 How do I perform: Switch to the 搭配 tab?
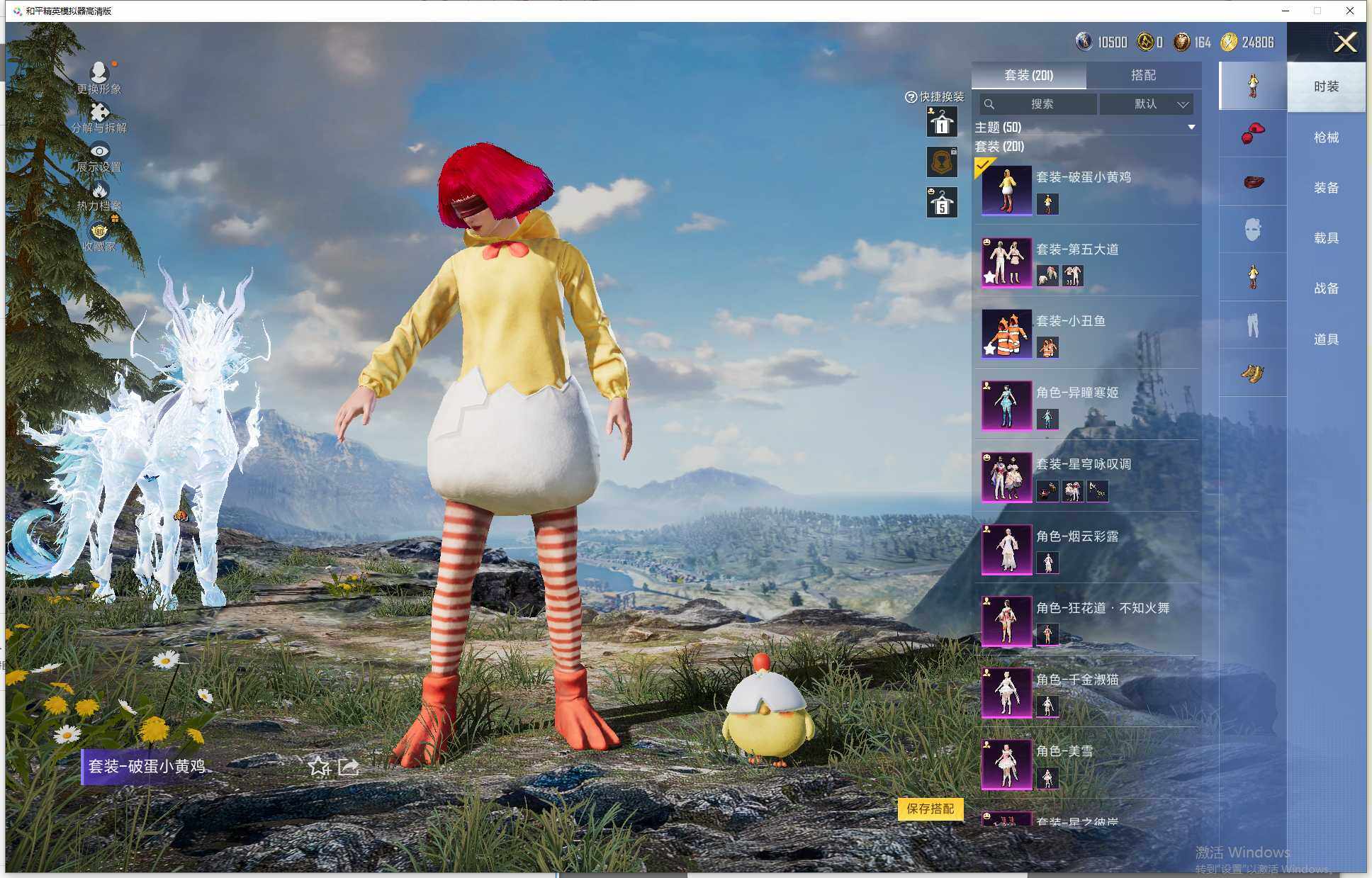pos(1143,75)
